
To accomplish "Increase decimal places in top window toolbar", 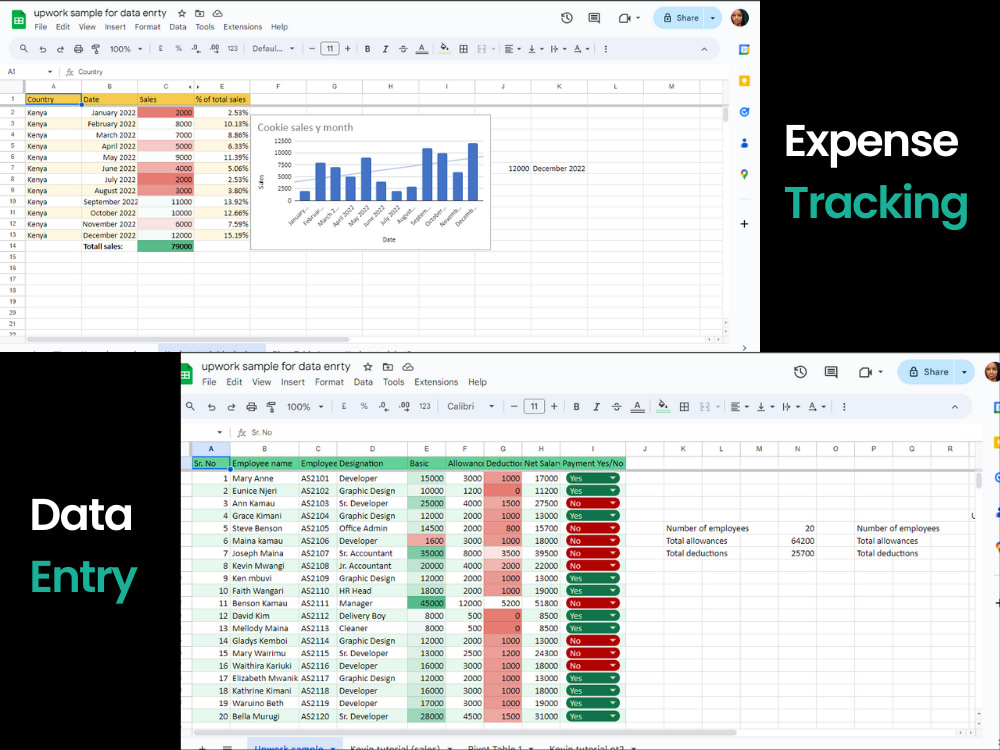I will coord(214,48).
